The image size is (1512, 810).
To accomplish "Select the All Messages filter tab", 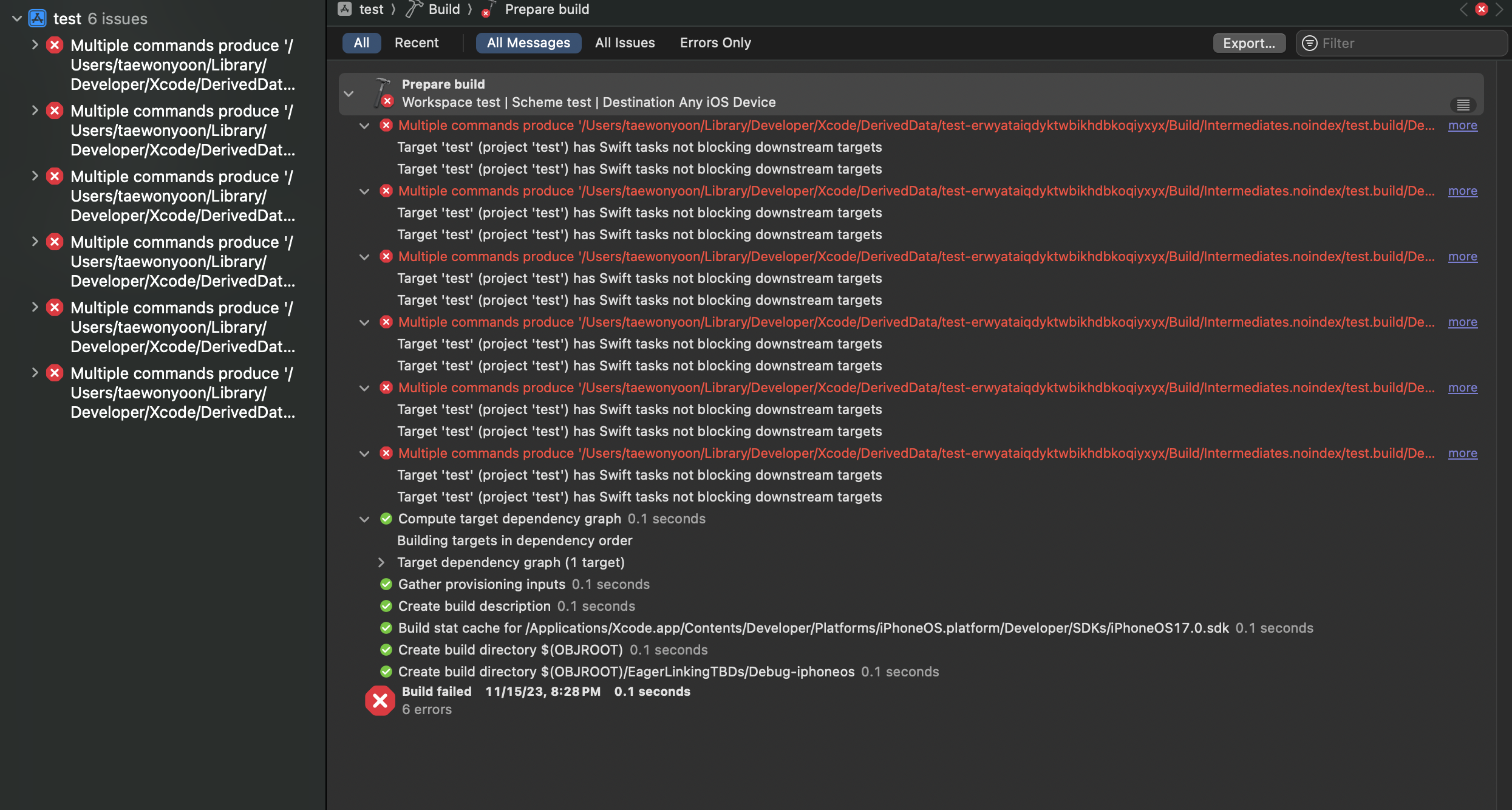I will pyautogui.click(x=528, y=43).
